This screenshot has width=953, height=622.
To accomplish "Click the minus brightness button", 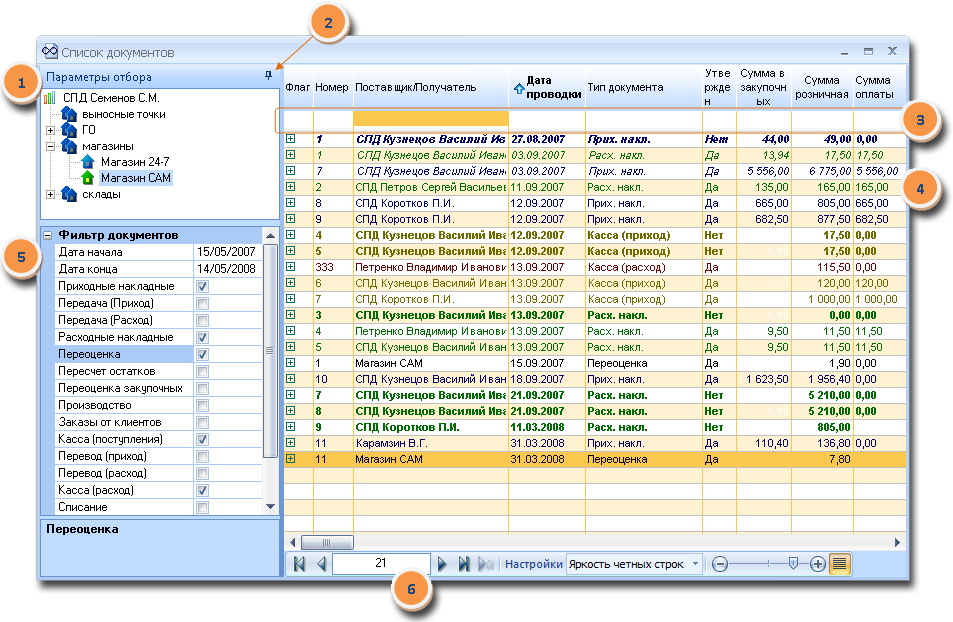I will pyautogui.click(x=720, y=564).
